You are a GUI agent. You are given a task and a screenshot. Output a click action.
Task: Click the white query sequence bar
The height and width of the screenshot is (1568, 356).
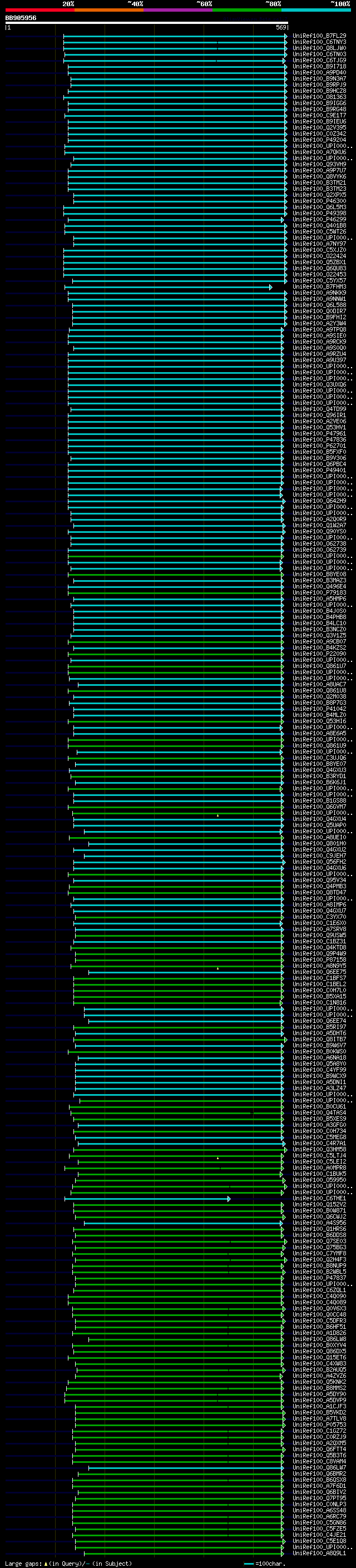pyautogui.click(x=147, y=23)
